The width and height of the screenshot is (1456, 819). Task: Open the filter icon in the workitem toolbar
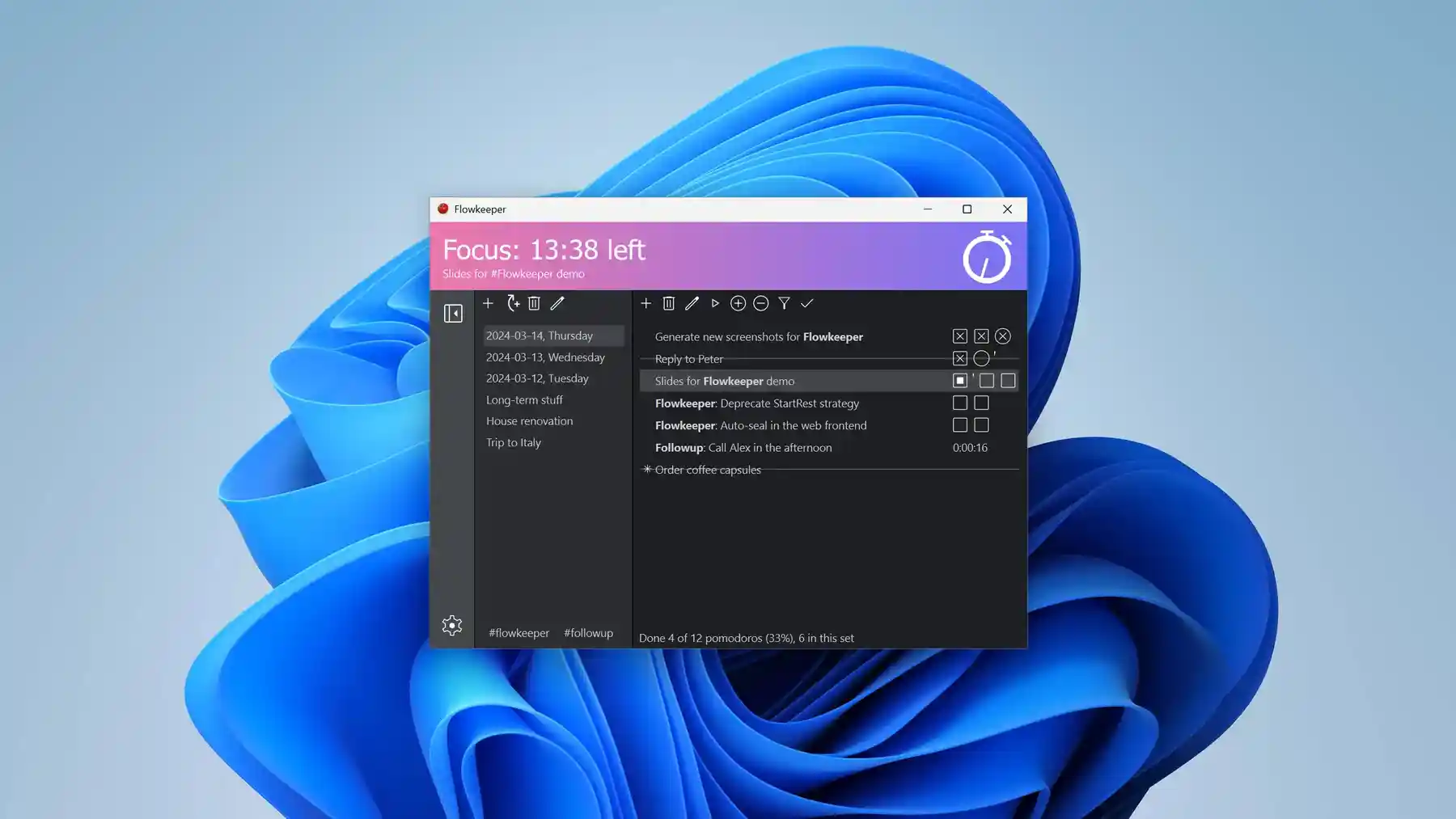click(784, 303)
